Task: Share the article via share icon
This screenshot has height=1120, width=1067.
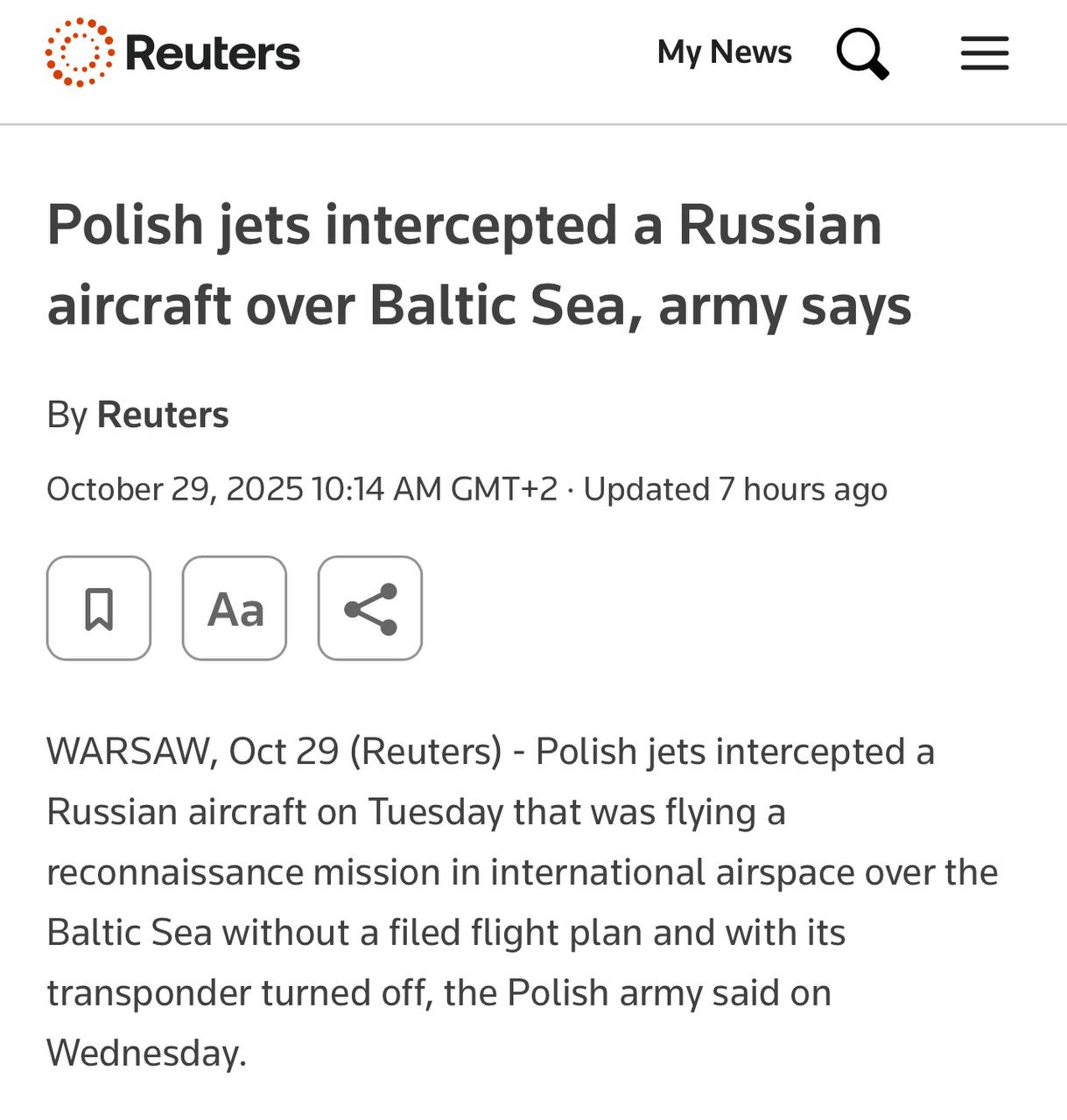Action: tap(370, 608)
